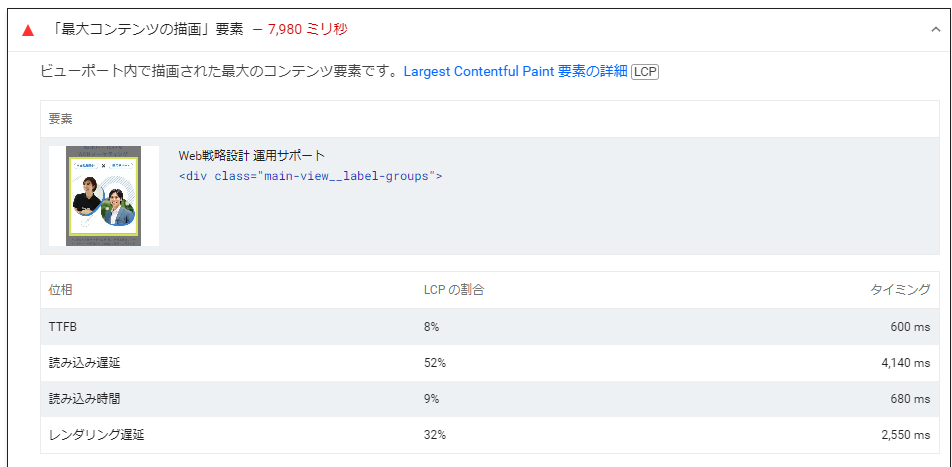The image size is (952, 467).
Task: Select the 読み込み時間 row label
Action: click(84, 399)
